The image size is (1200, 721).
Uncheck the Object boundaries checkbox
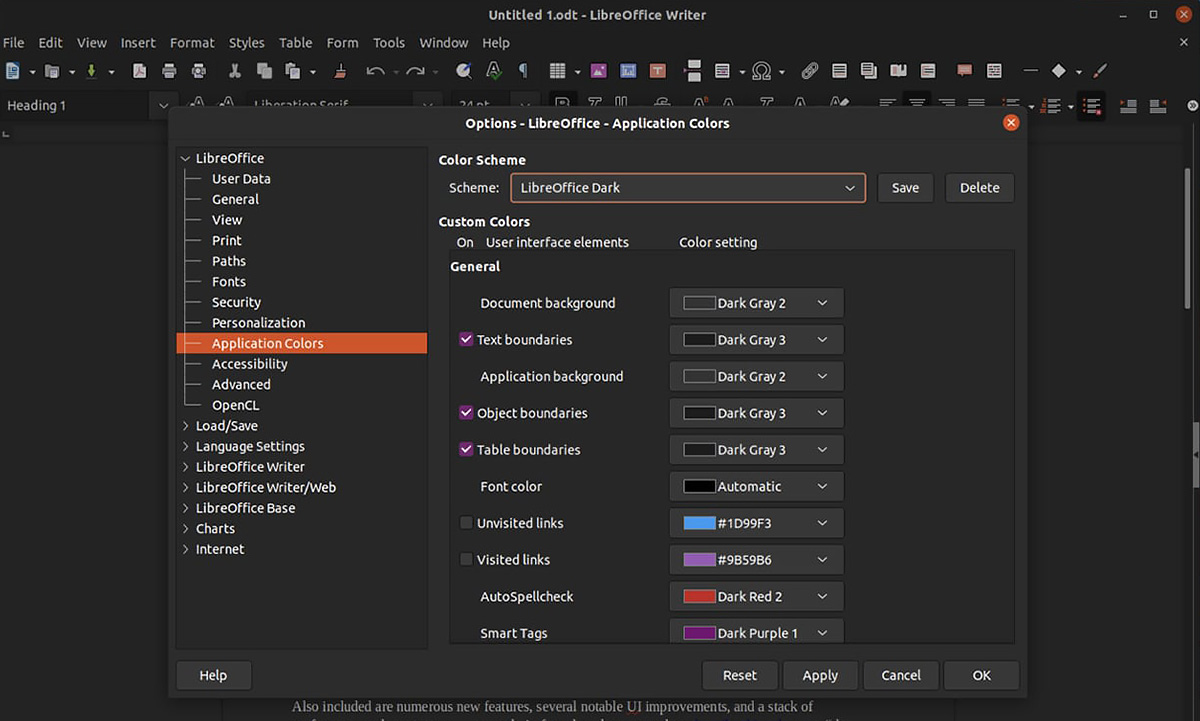[x=466, y=412]
